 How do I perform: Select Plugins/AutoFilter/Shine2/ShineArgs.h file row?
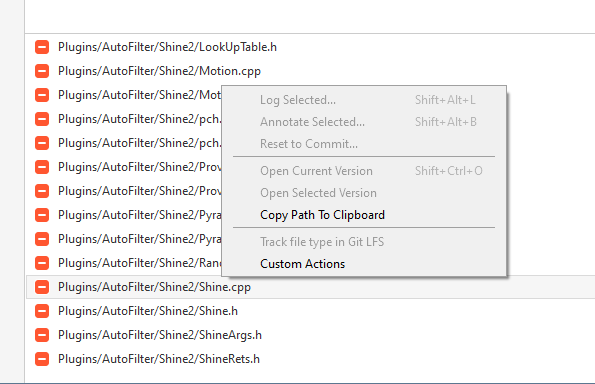pyautogui.click(x=310, y=335)
